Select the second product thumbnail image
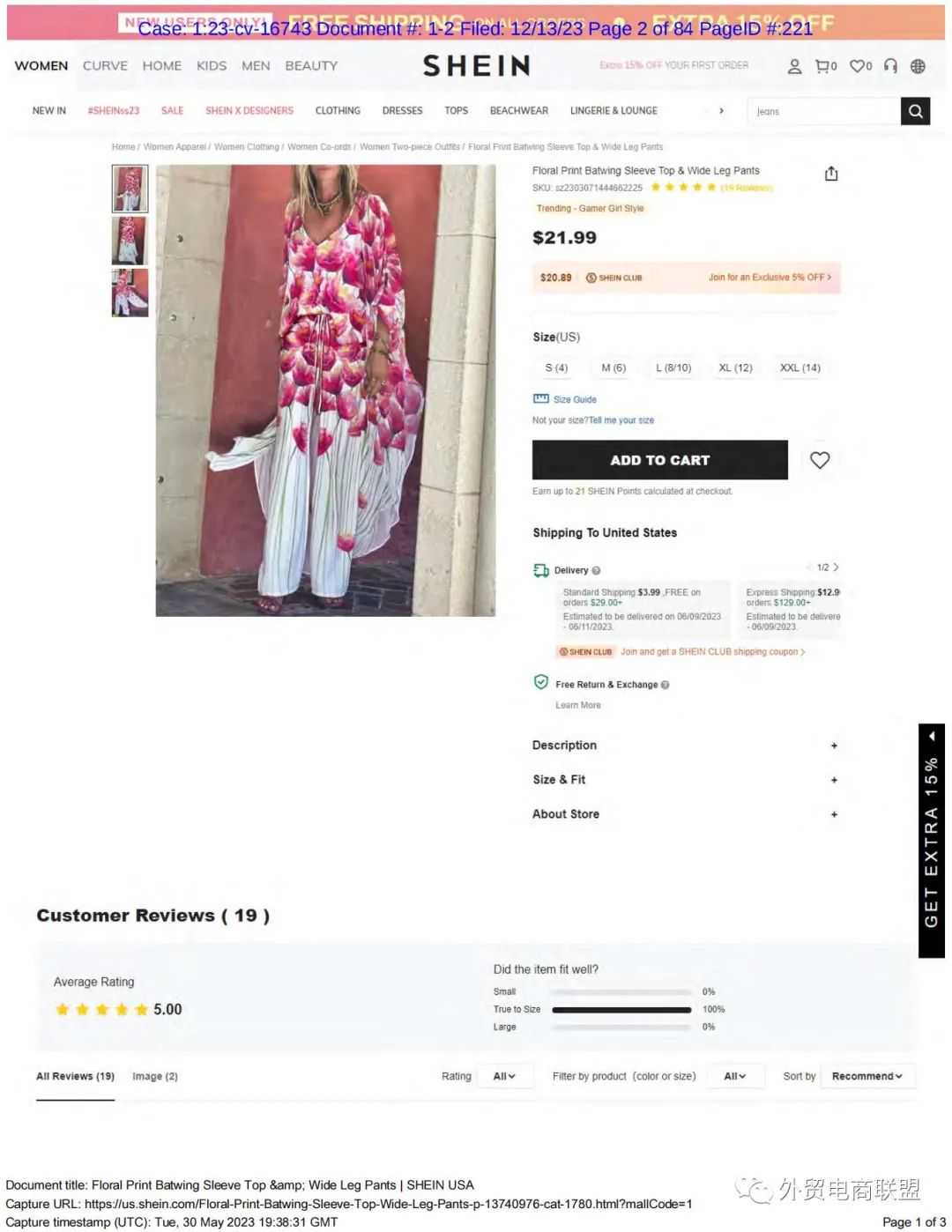The image size is (952, 1232). point(130,241)
